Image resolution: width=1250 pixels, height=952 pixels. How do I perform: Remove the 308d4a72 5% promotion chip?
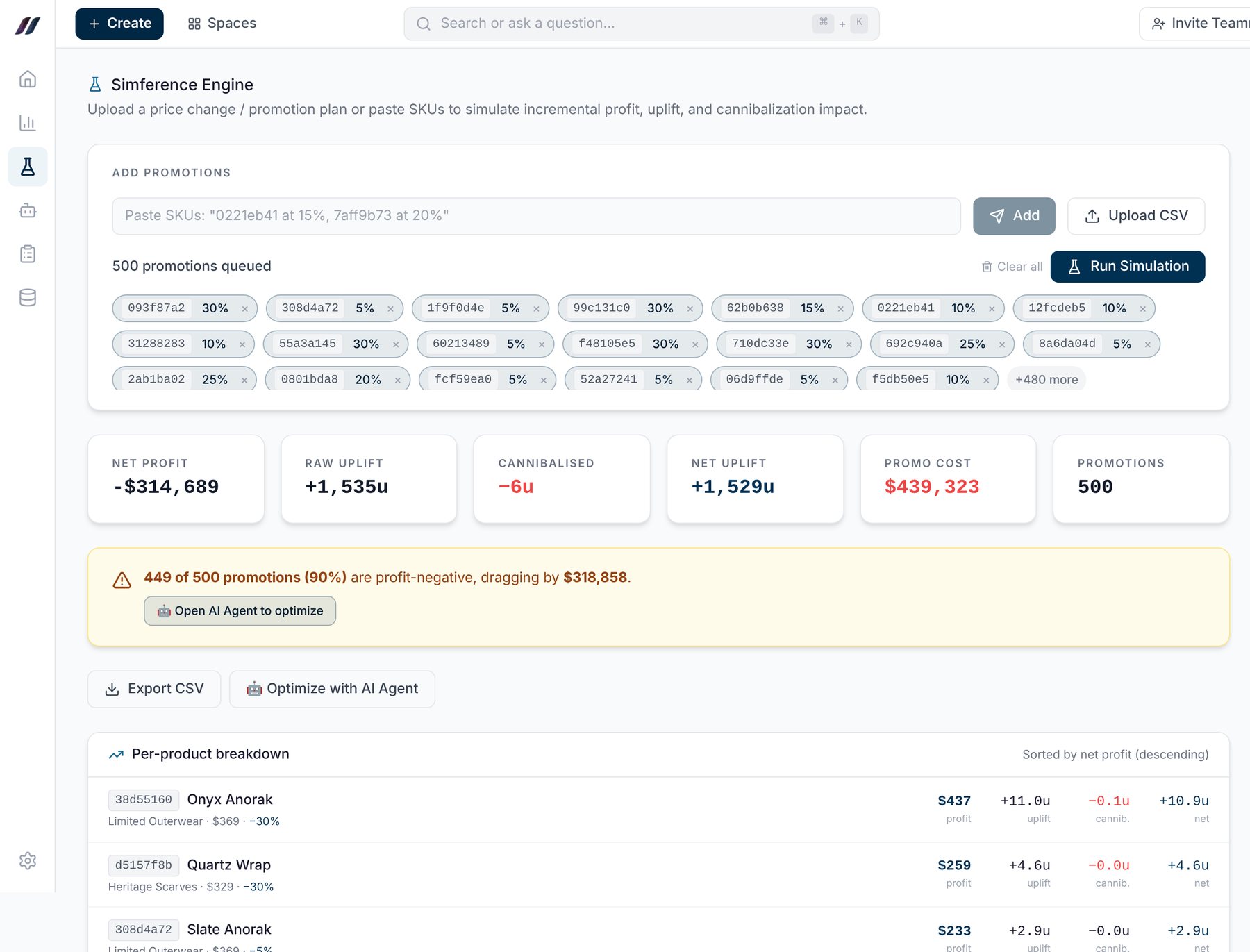point(390,309)
